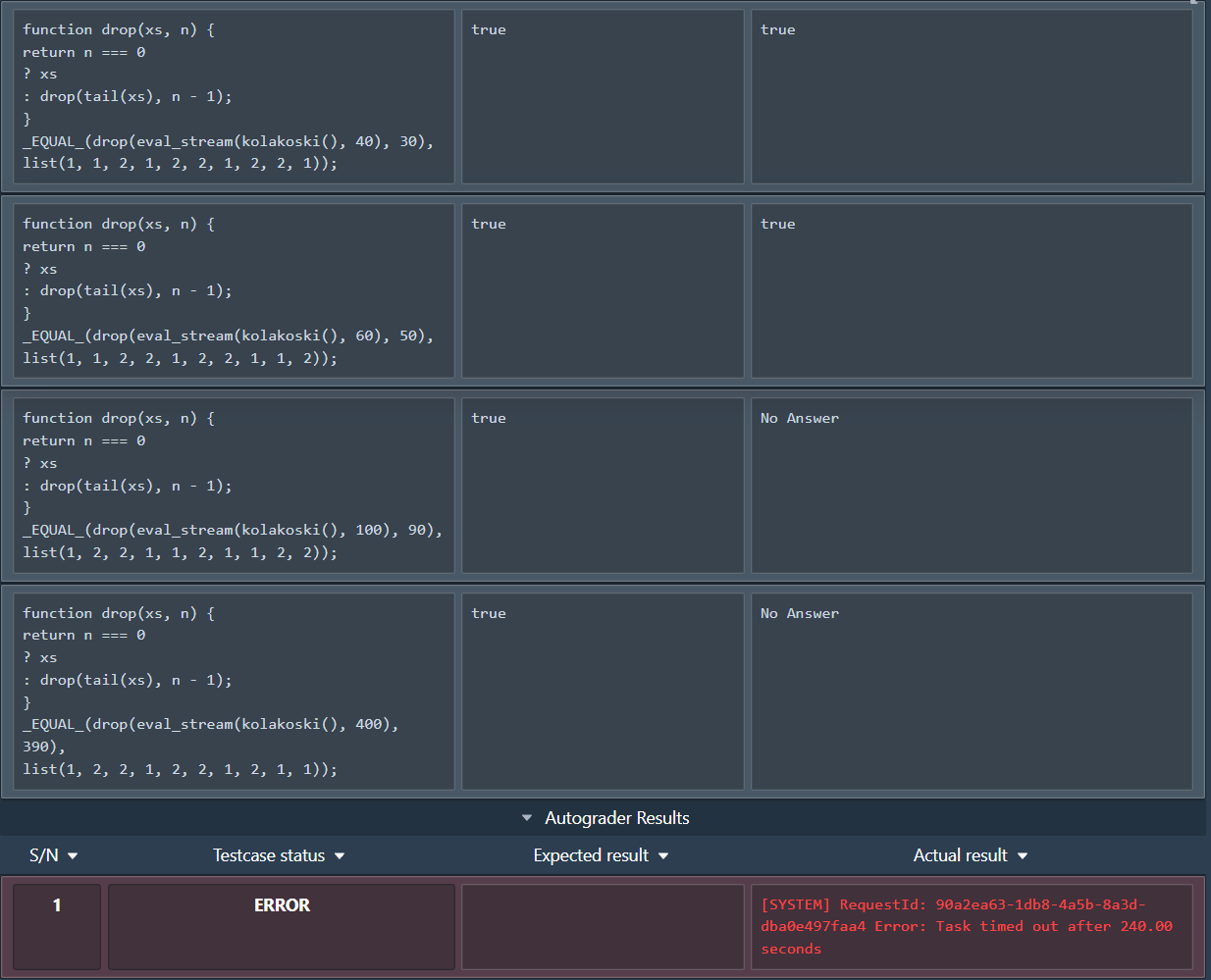Click the empty expected result cell in ERROR row

[x=603, y=926]
